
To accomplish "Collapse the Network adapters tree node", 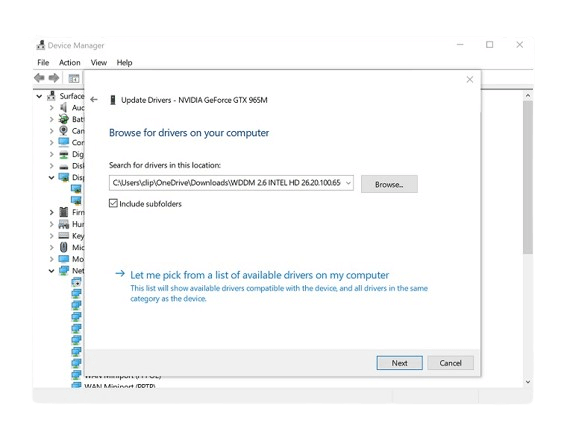I will coord(51,270).
